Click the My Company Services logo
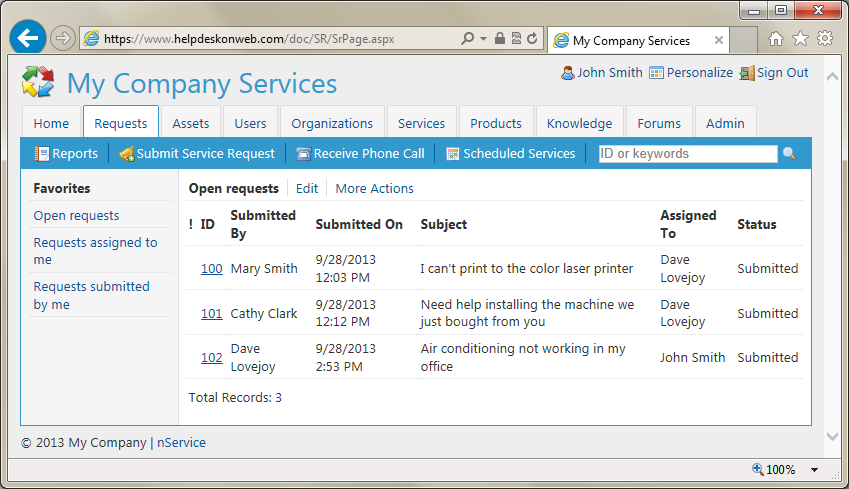The image size is (849, 489). click(38, 82)
